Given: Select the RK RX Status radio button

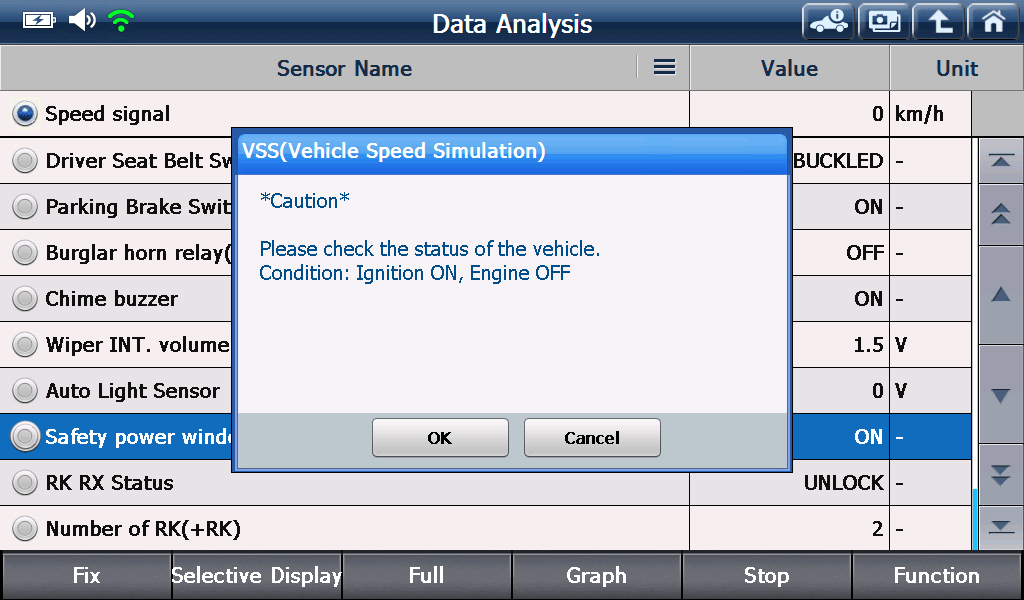Looking at the screenshot, I should click(25, 483).
